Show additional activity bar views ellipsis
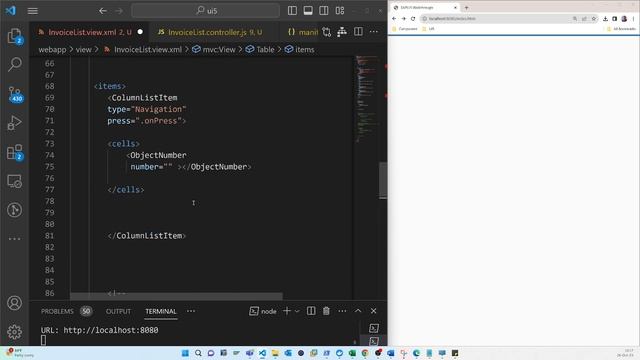This screenshot has height=360, width=640. point(15,239)
